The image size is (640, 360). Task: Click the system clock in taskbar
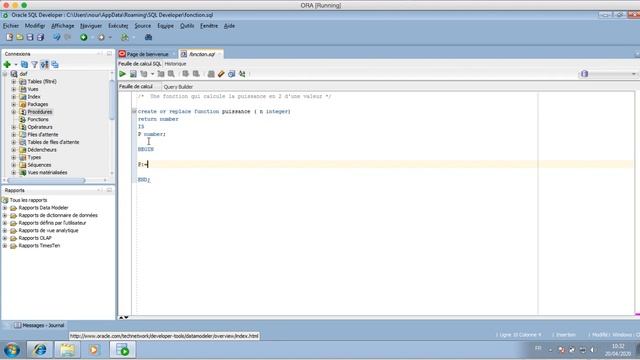click(618, 350)
